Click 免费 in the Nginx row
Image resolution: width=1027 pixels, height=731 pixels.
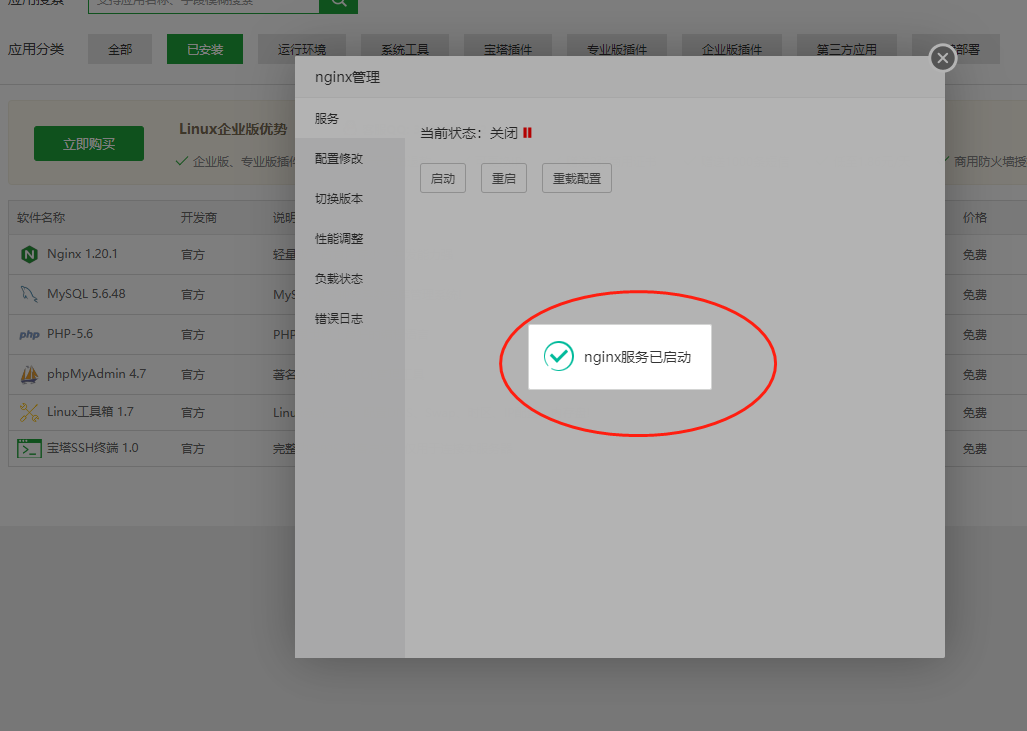(975, 255)
